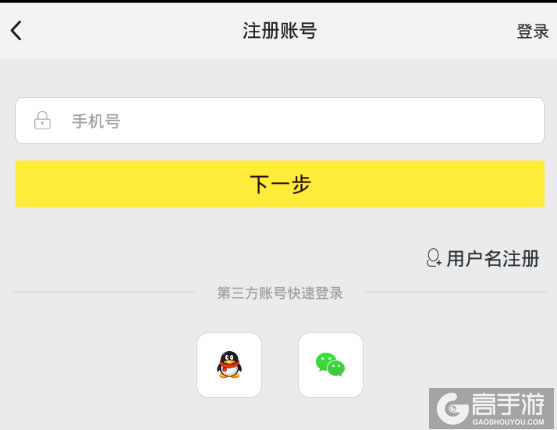The width and height of the screenshot is (557, 430).
Task: Click the user-plus icon beside 用户名注册
Action: click(434, 258)
